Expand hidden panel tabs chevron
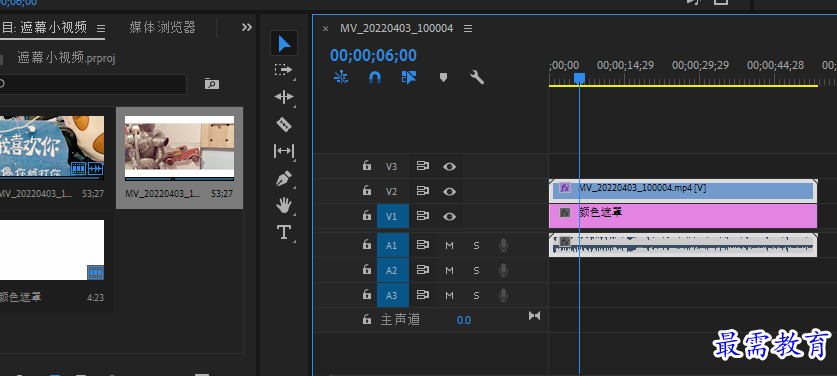Screen dimensions: 837x376 tap(247, 27)
